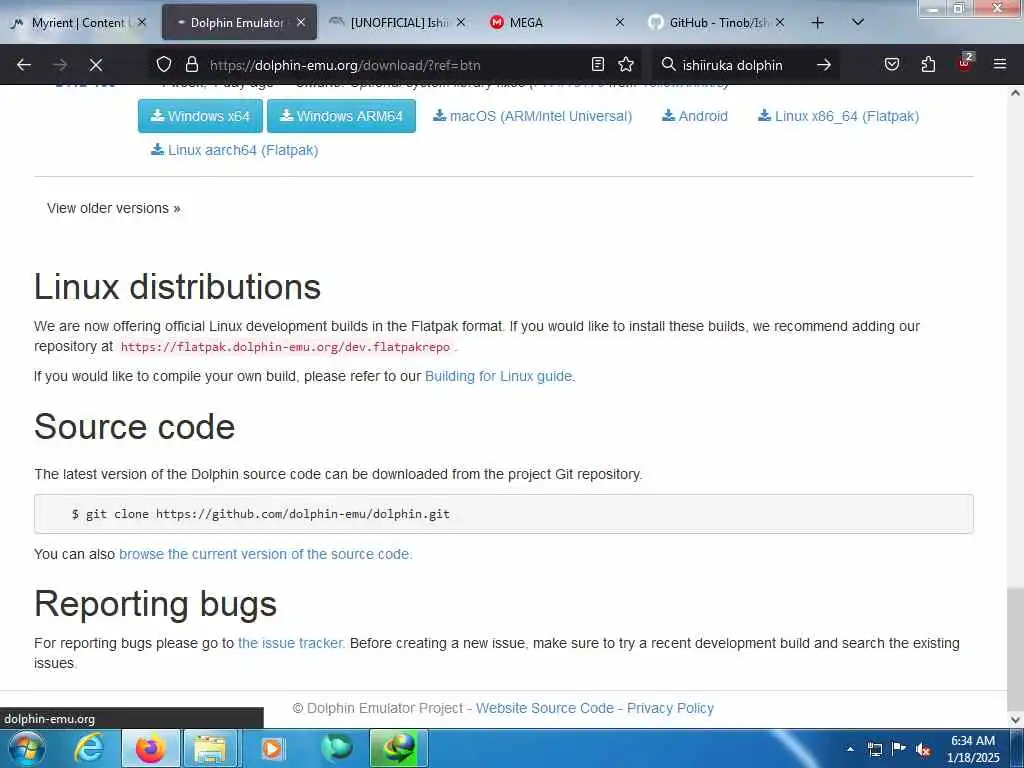Toggle reader view icon in address bar
Screen dimensions: 1024x768
click(x=598, y=64)
